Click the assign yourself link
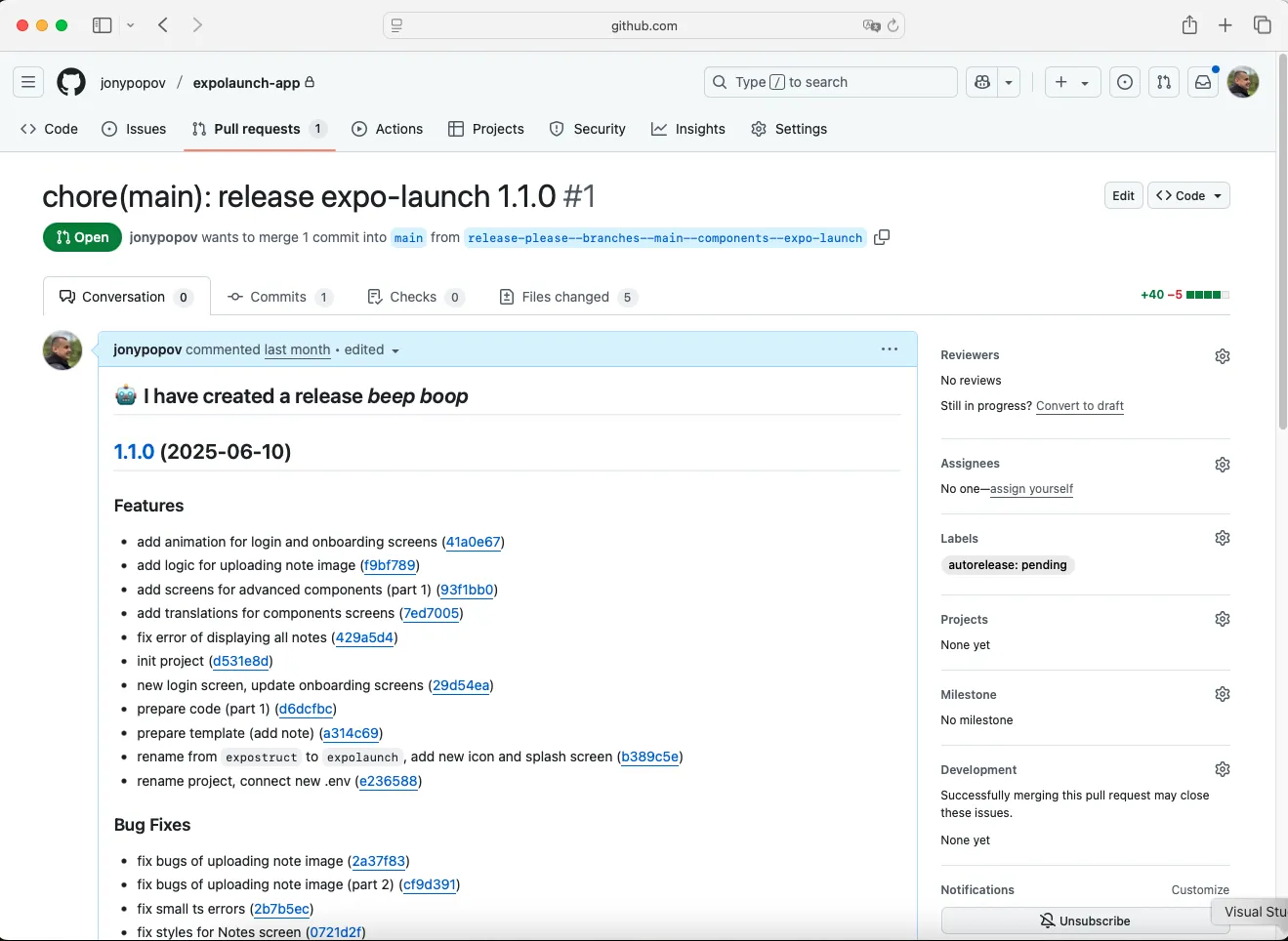 1031,489
